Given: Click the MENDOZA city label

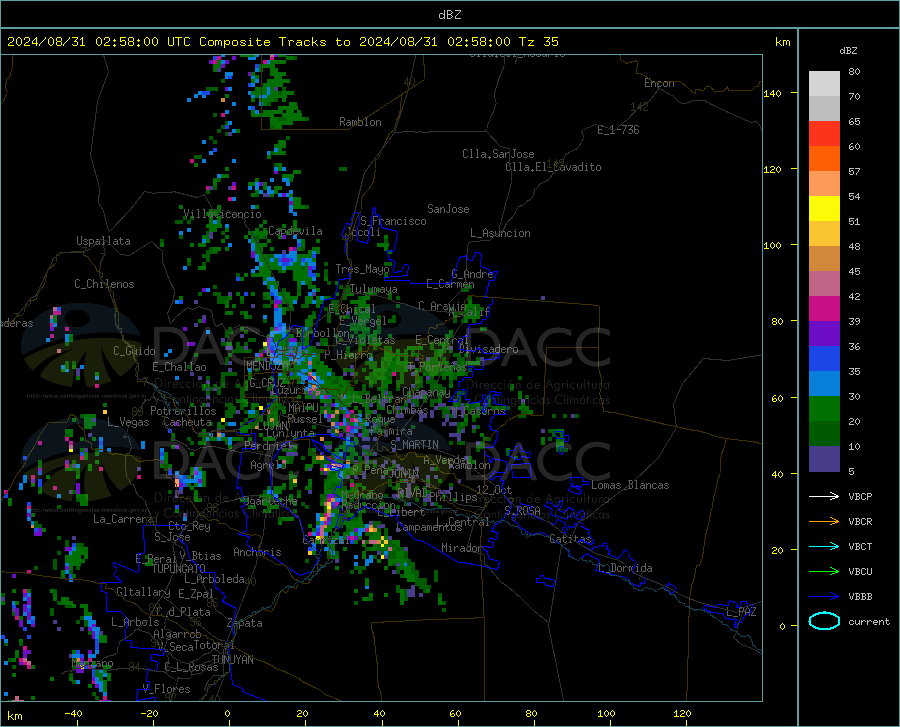Looking at the screenshot, I should 268,366.
